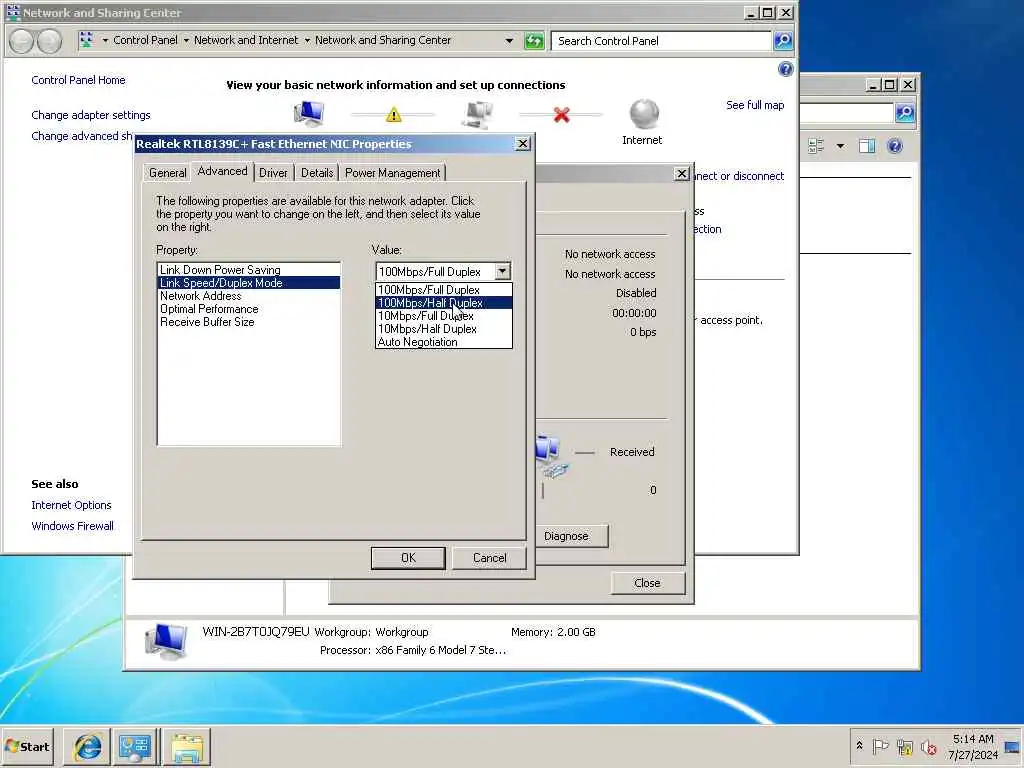
Task: Click Show desktop button
Action: [1013, 746]
